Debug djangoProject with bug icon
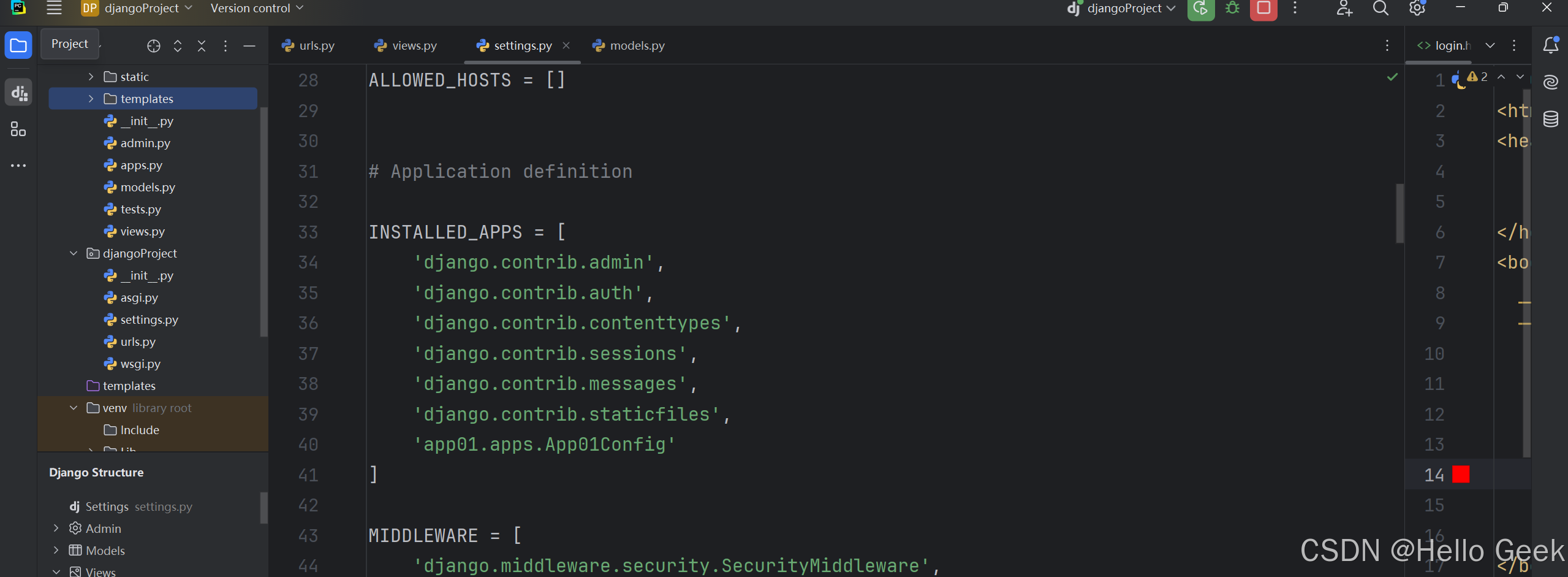The width and height of the screenshot is (1568, 577). click(x=1232, y=9)
